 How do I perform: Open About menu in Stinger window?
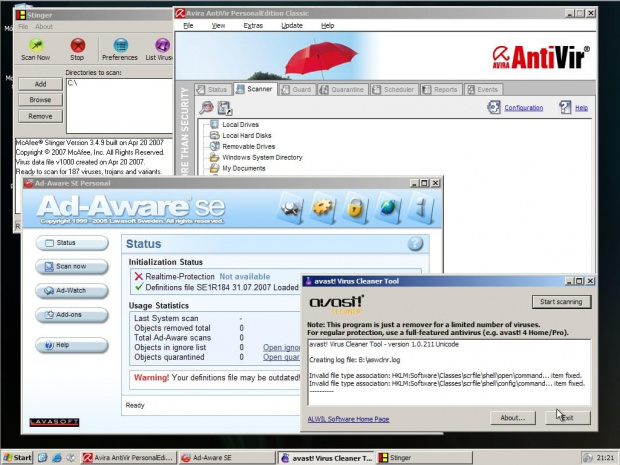tap(44, 26)
